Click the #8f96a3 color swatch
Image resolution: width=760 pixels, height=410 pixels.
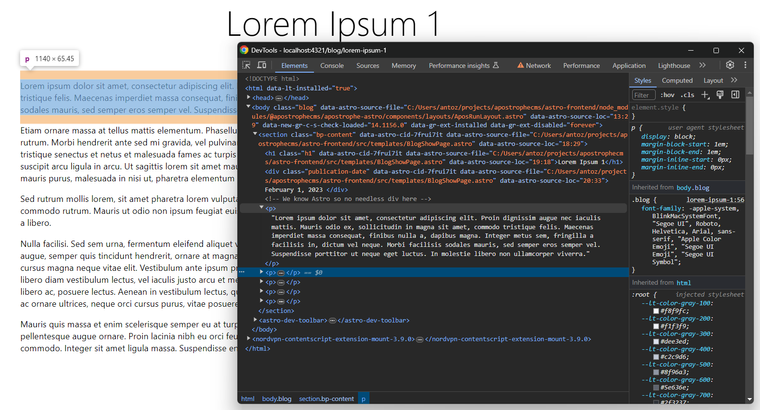tap(656, 372)
